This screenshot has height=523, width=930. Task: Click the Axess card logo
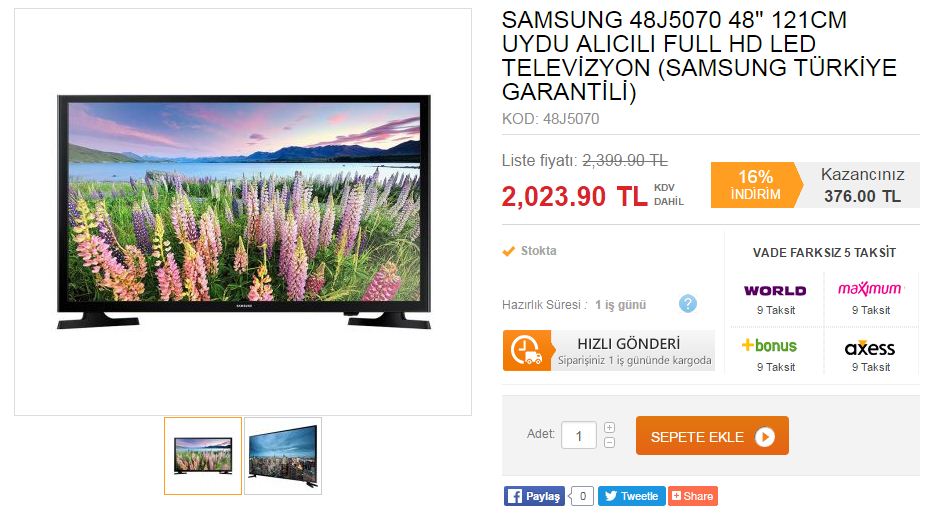pyautogui.click(x=870, y=348)
